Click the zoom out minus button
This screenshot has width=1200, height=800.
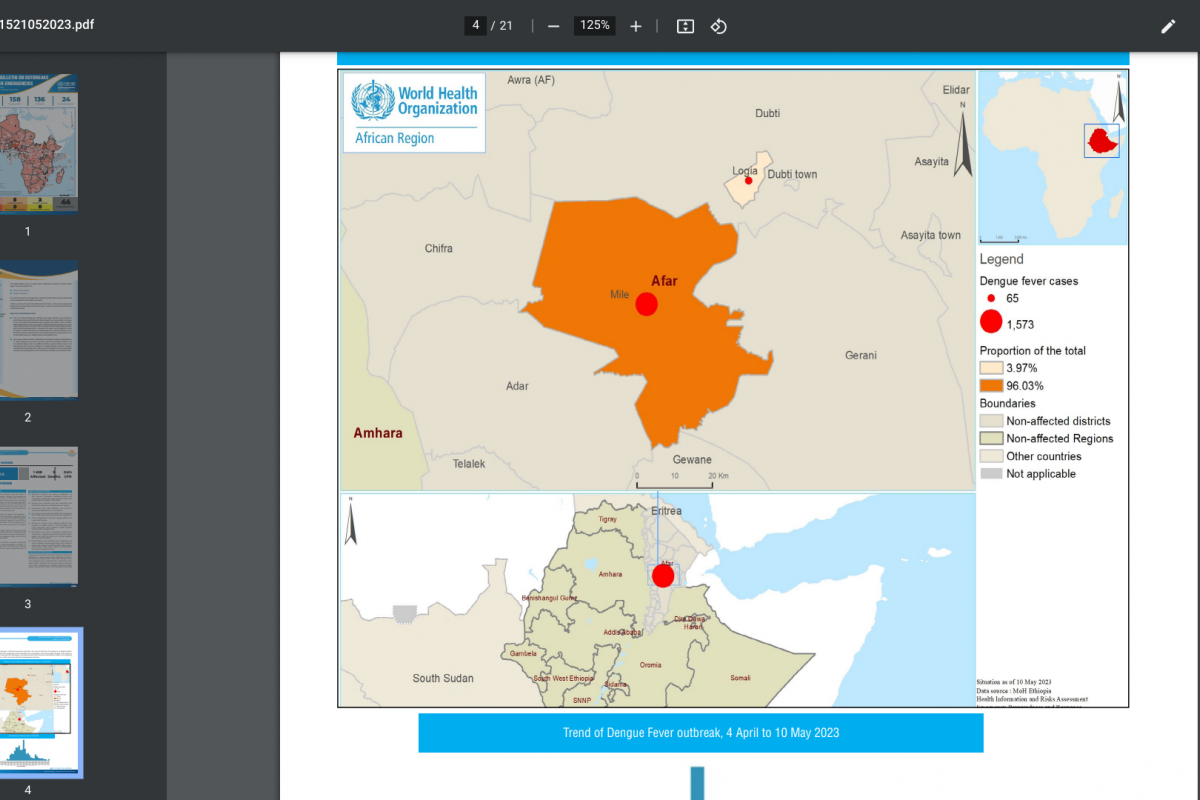553,26
